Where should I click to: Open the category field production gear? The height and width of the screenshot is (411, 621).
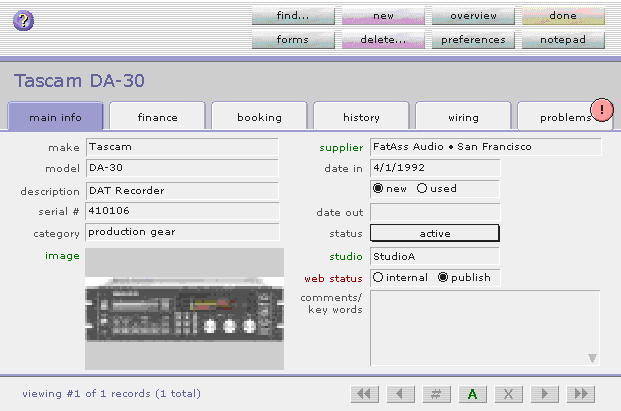(182, 232)
